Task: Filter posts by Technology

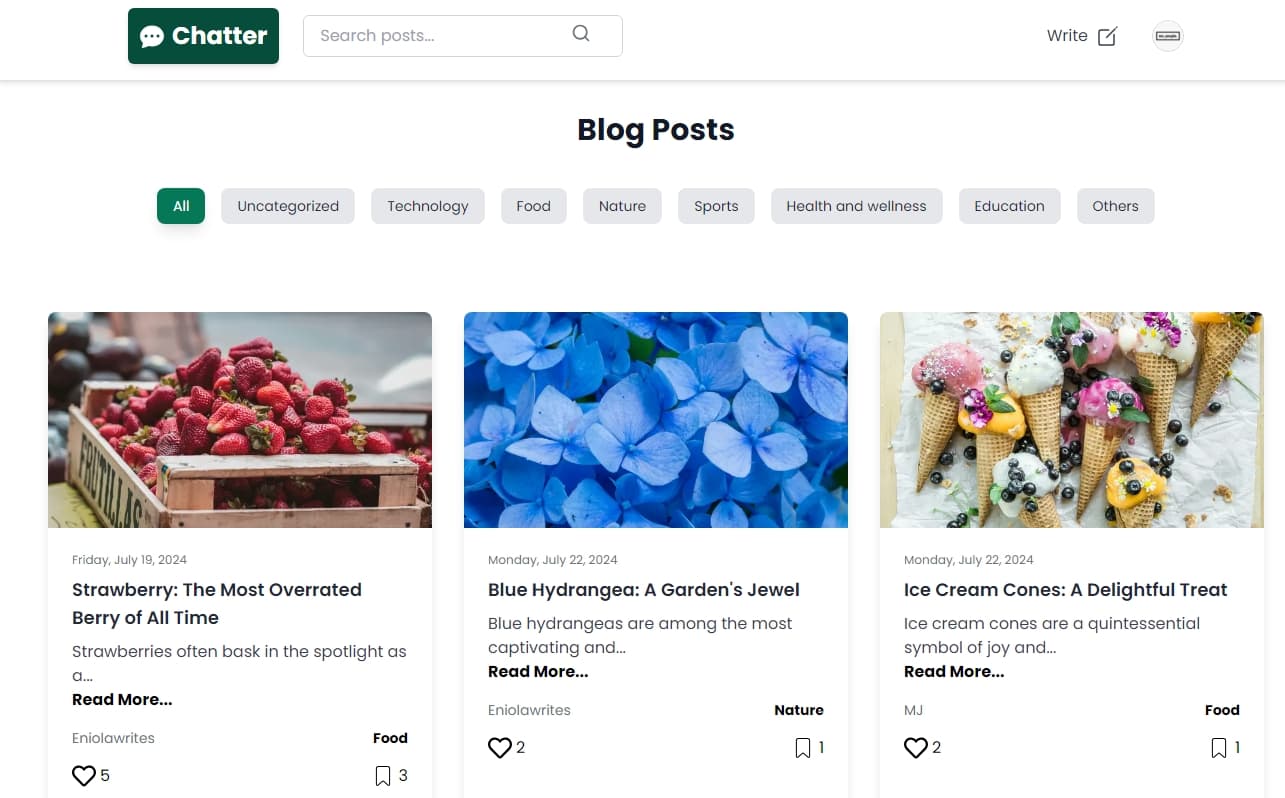Action: (428, 206)
